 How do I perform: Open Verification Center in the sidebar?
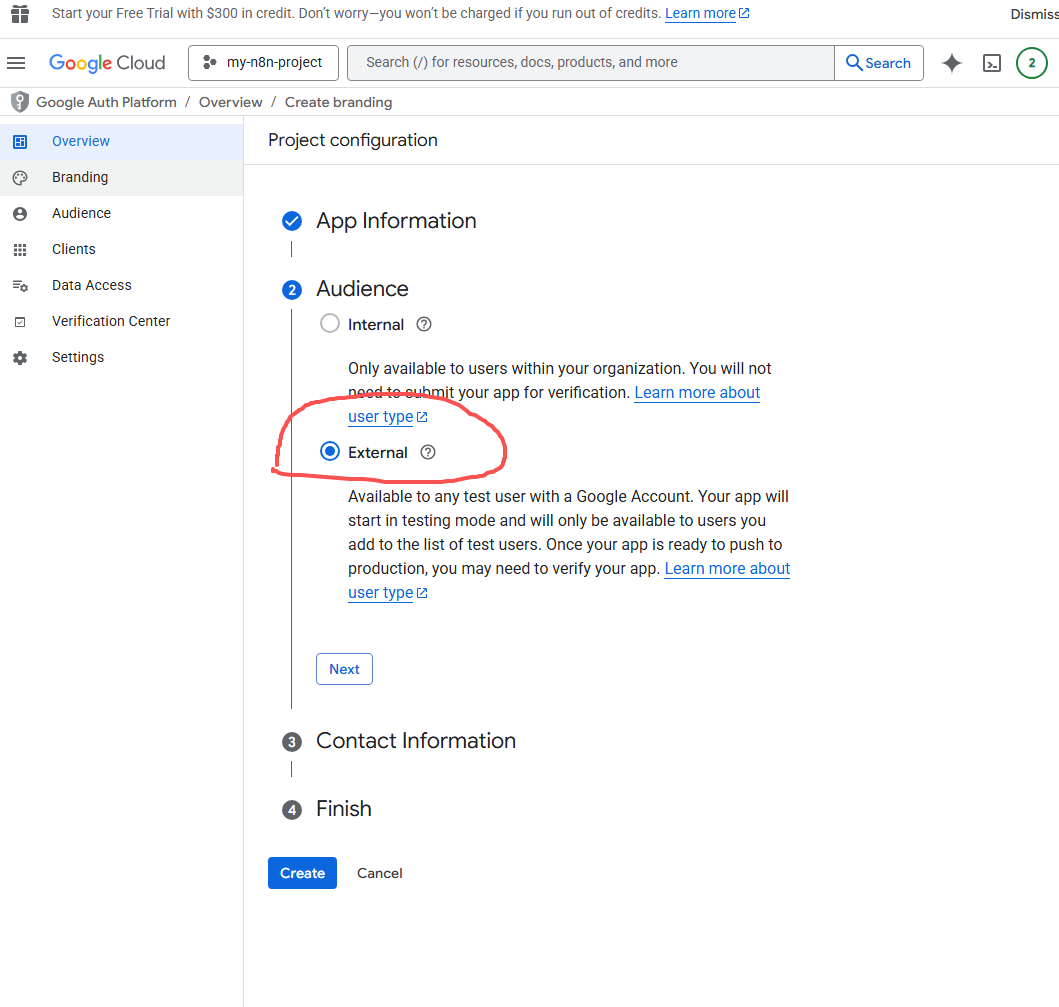pos(111,321)
